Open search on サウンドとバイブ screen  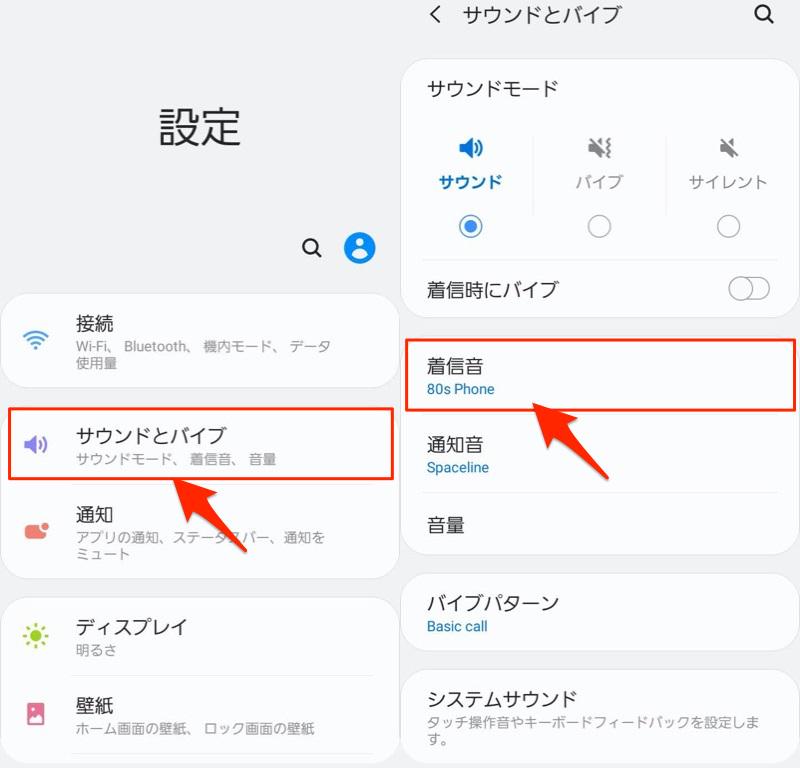(764, 16)
